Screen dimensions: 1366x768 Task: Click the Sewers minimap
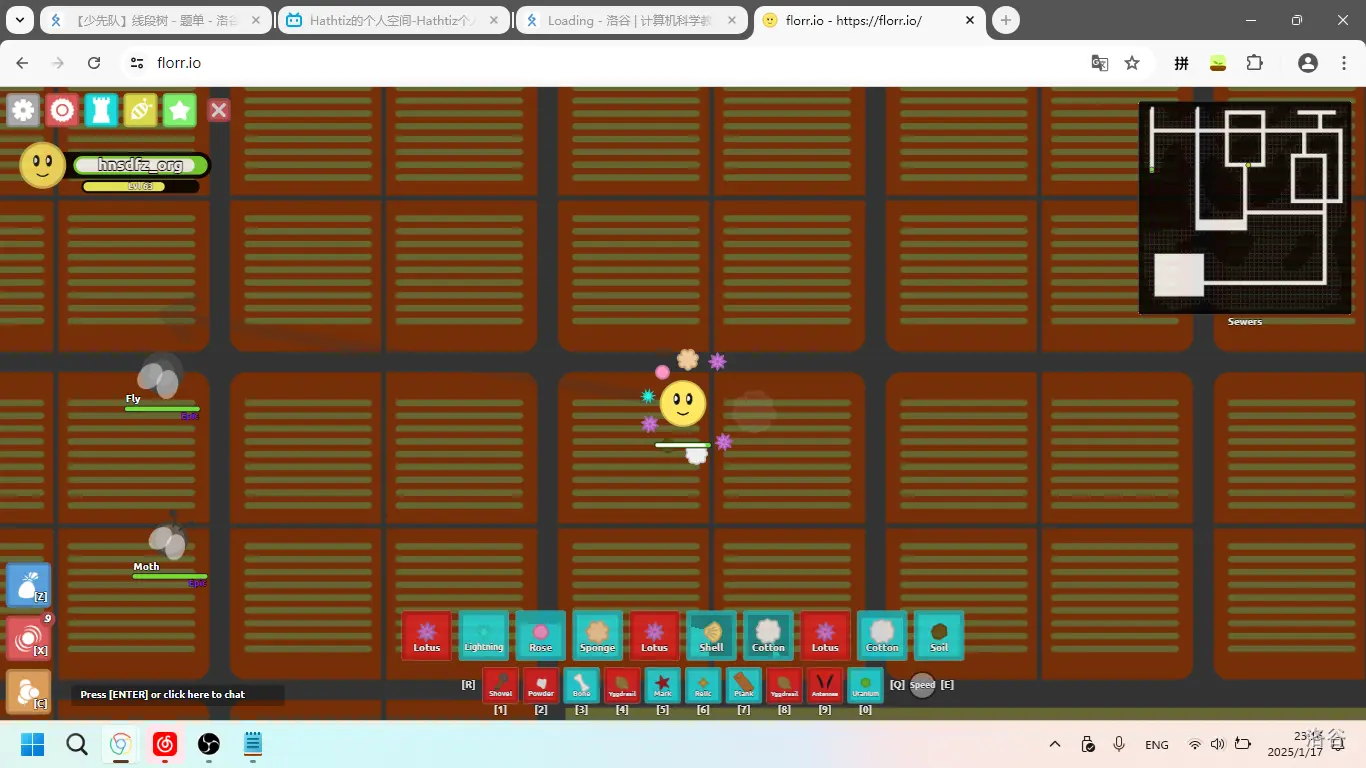click(1244, 208)
